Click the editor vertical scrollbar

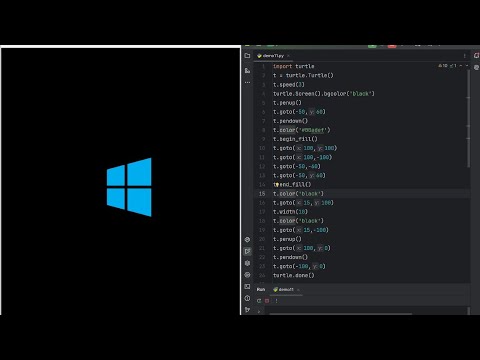[468, 118]
